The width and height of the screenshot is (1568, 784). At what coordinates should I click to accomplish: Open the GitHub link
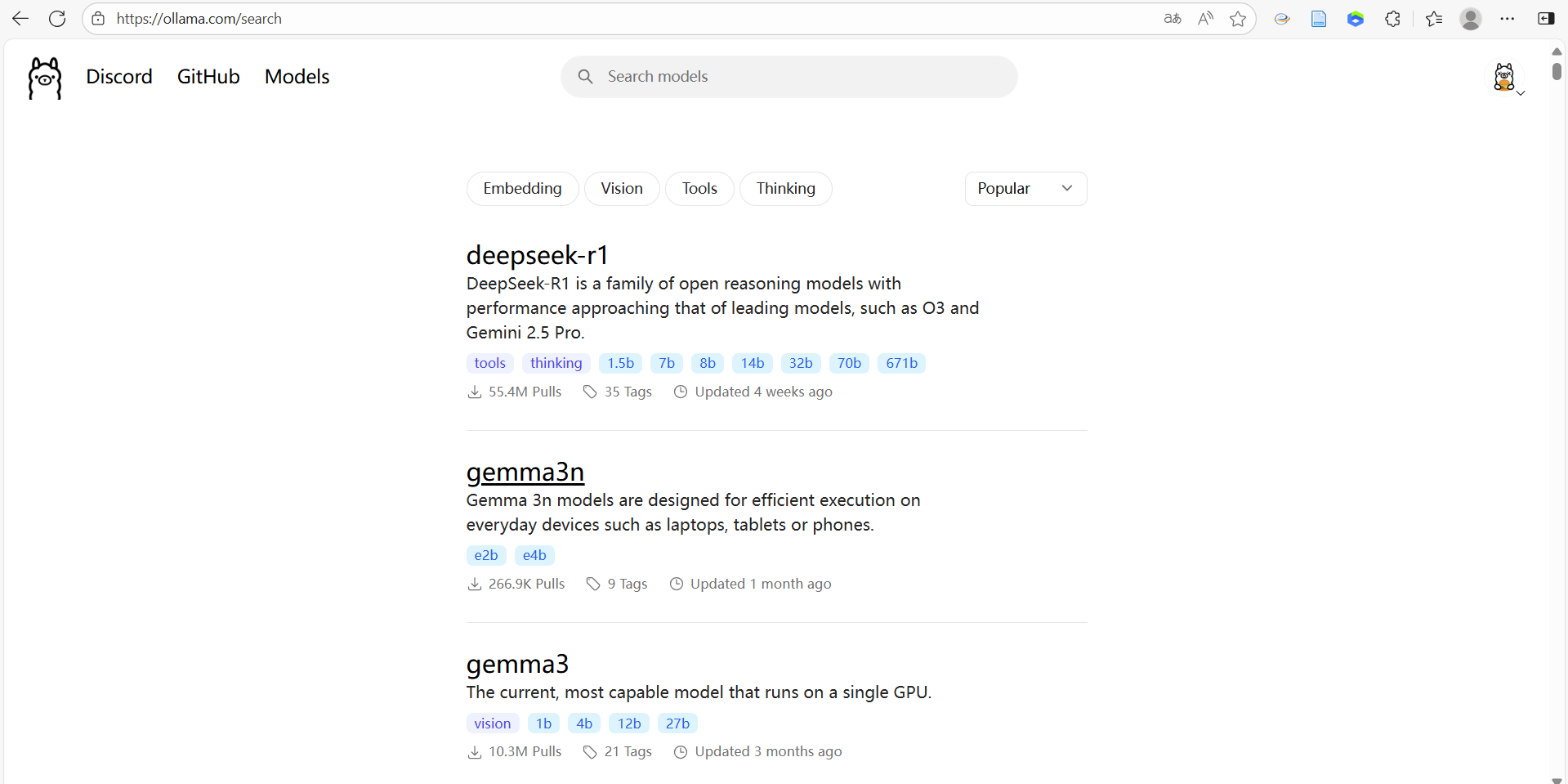click(x=208, y=77)
